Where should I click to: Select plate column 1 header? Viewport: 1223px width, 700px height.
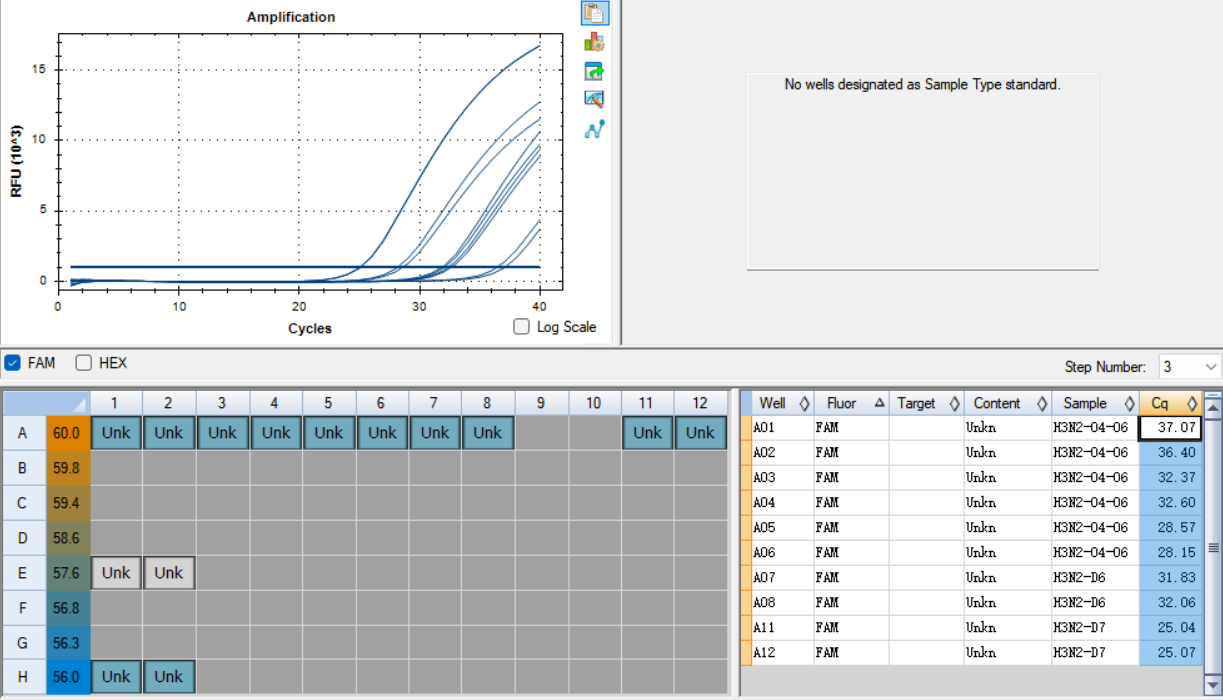116,403
